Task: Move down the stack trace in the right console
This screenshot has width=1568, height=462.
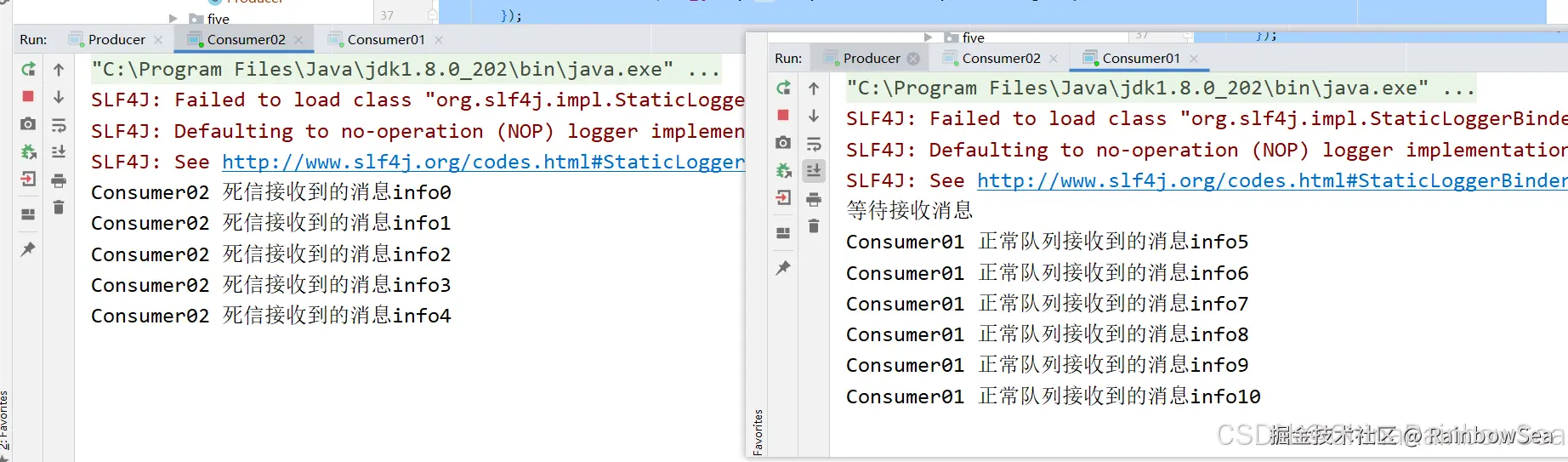Action: tap(814, 116)
